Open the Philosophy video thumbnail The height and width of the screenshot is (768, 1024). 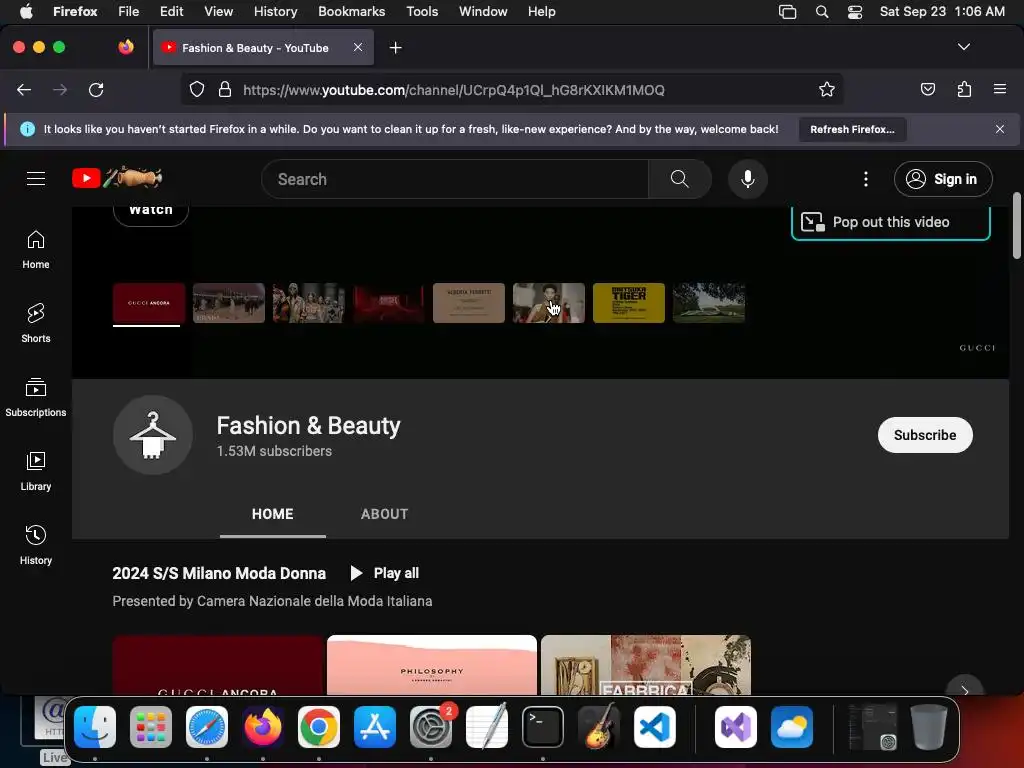tap(432, 665)
